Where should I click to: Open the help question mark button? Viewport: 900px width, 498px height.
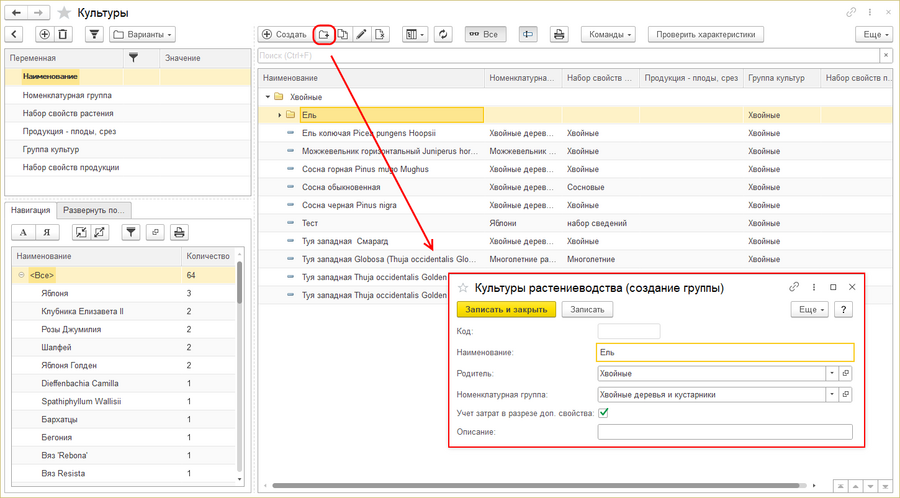pyautogui.click(x=843, y=309)
